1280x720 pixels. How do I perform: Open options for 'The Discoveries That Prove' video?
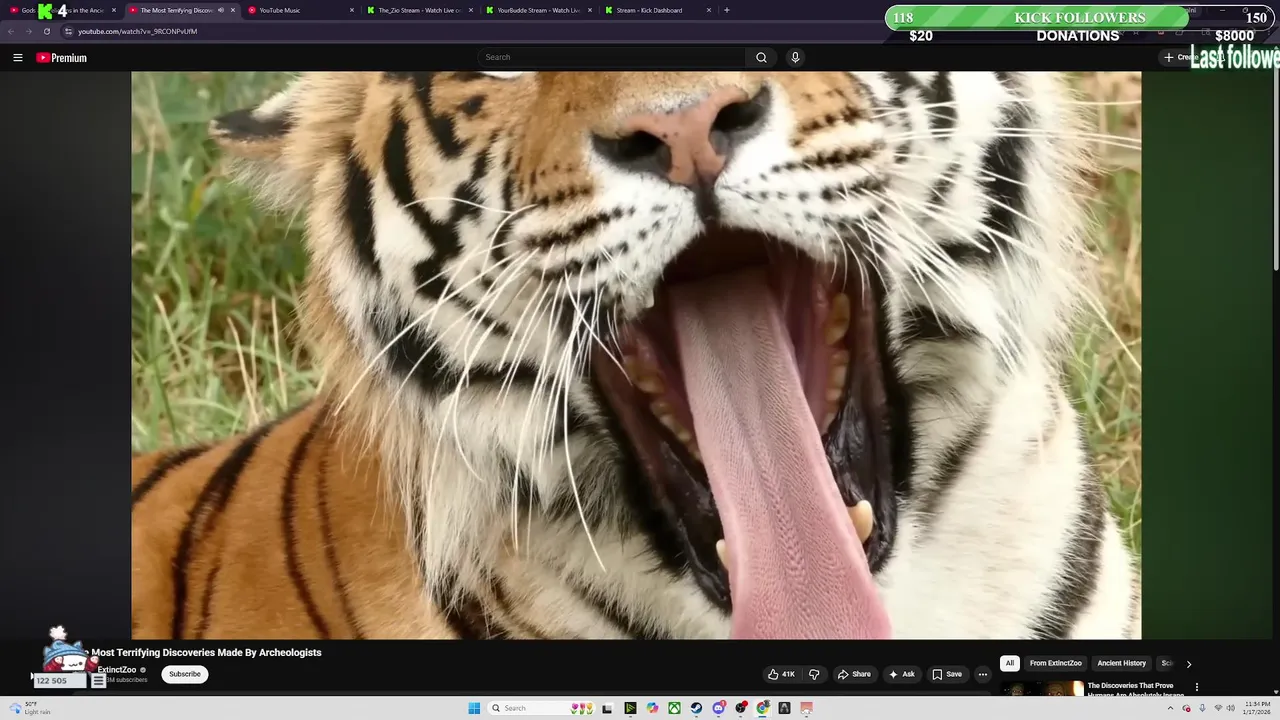(x=1197, y=687)
